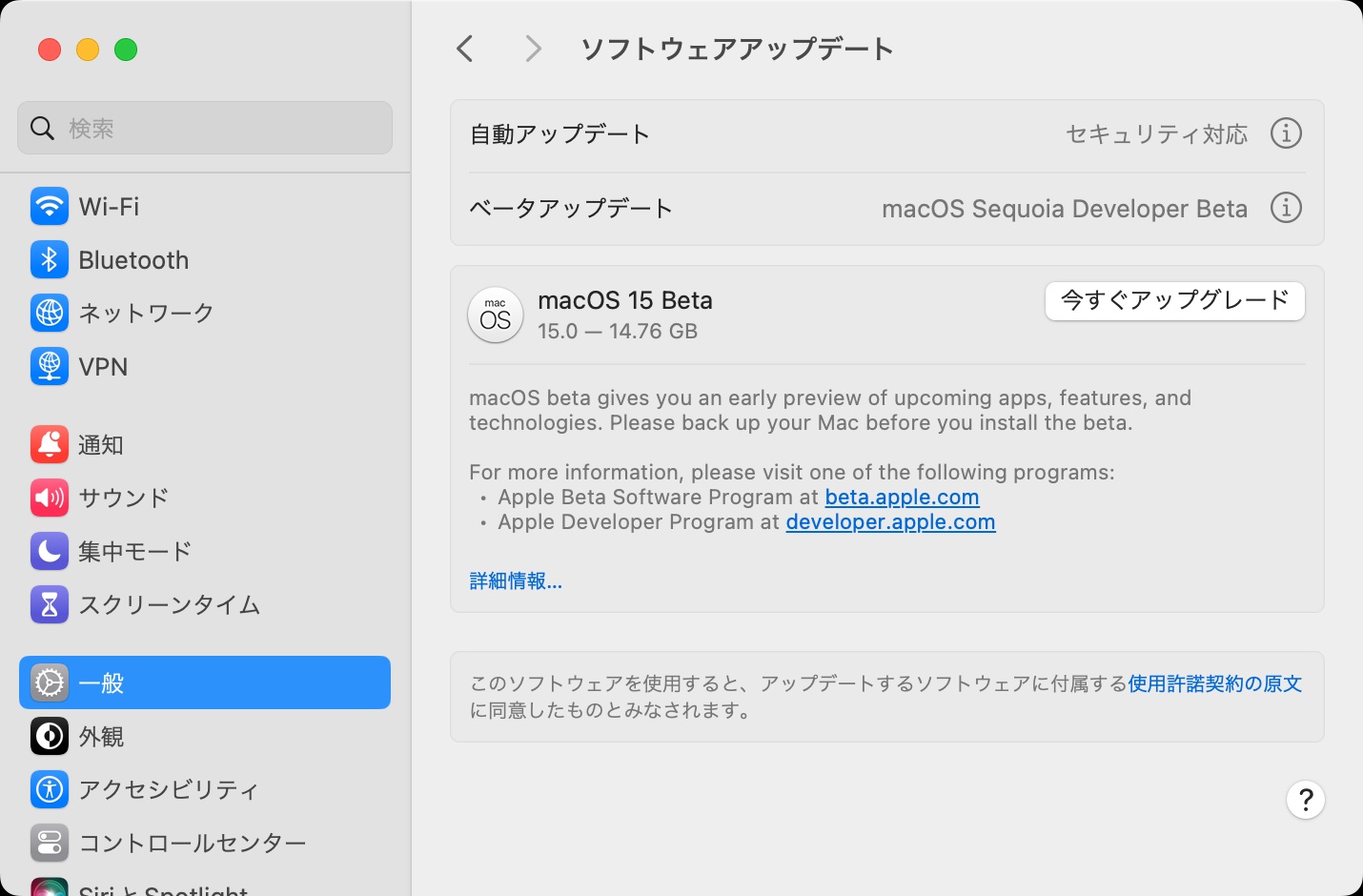Click the 外観 appearance icon
The height and width of the screenshot is (896, 1363).
[x=50, y=736]
